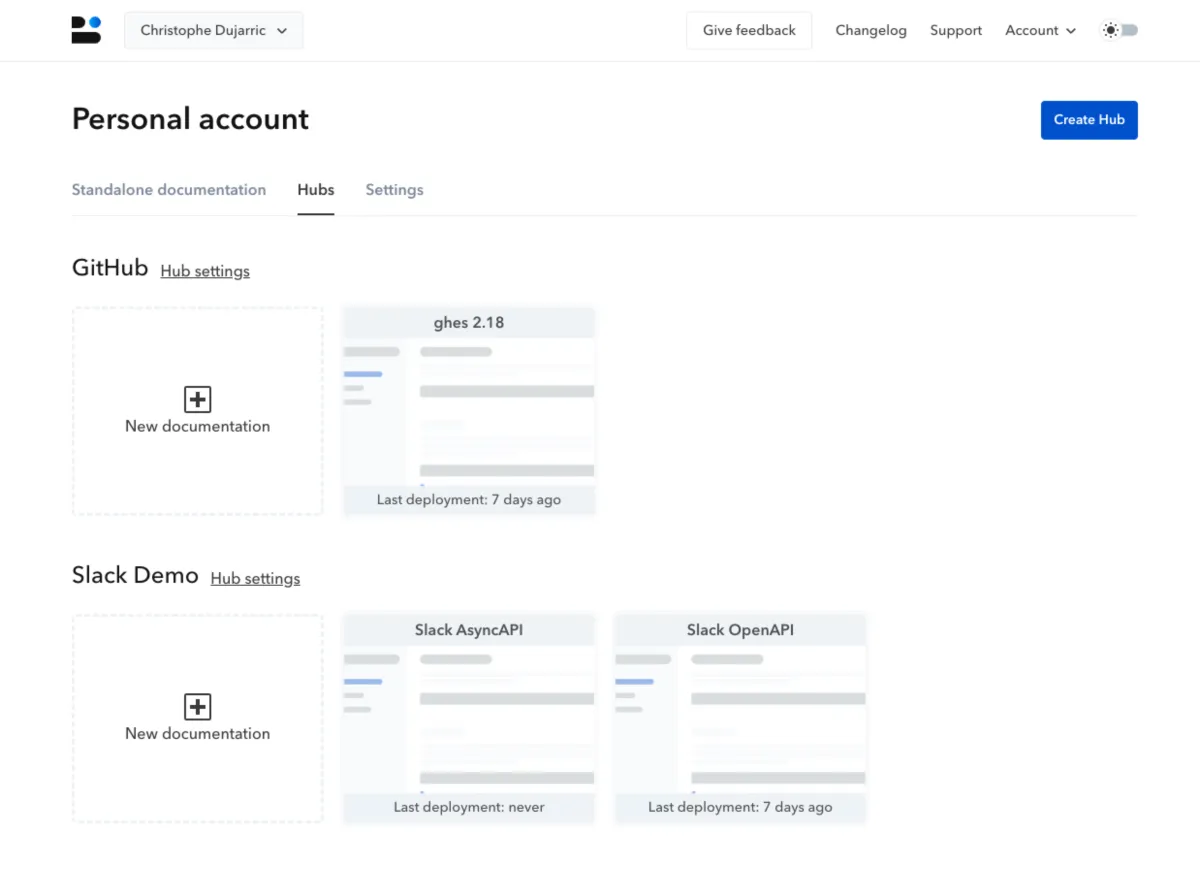Screen dimensions: 1200x896
Task: Click the sun icon for the theme
Action: 1110,30
